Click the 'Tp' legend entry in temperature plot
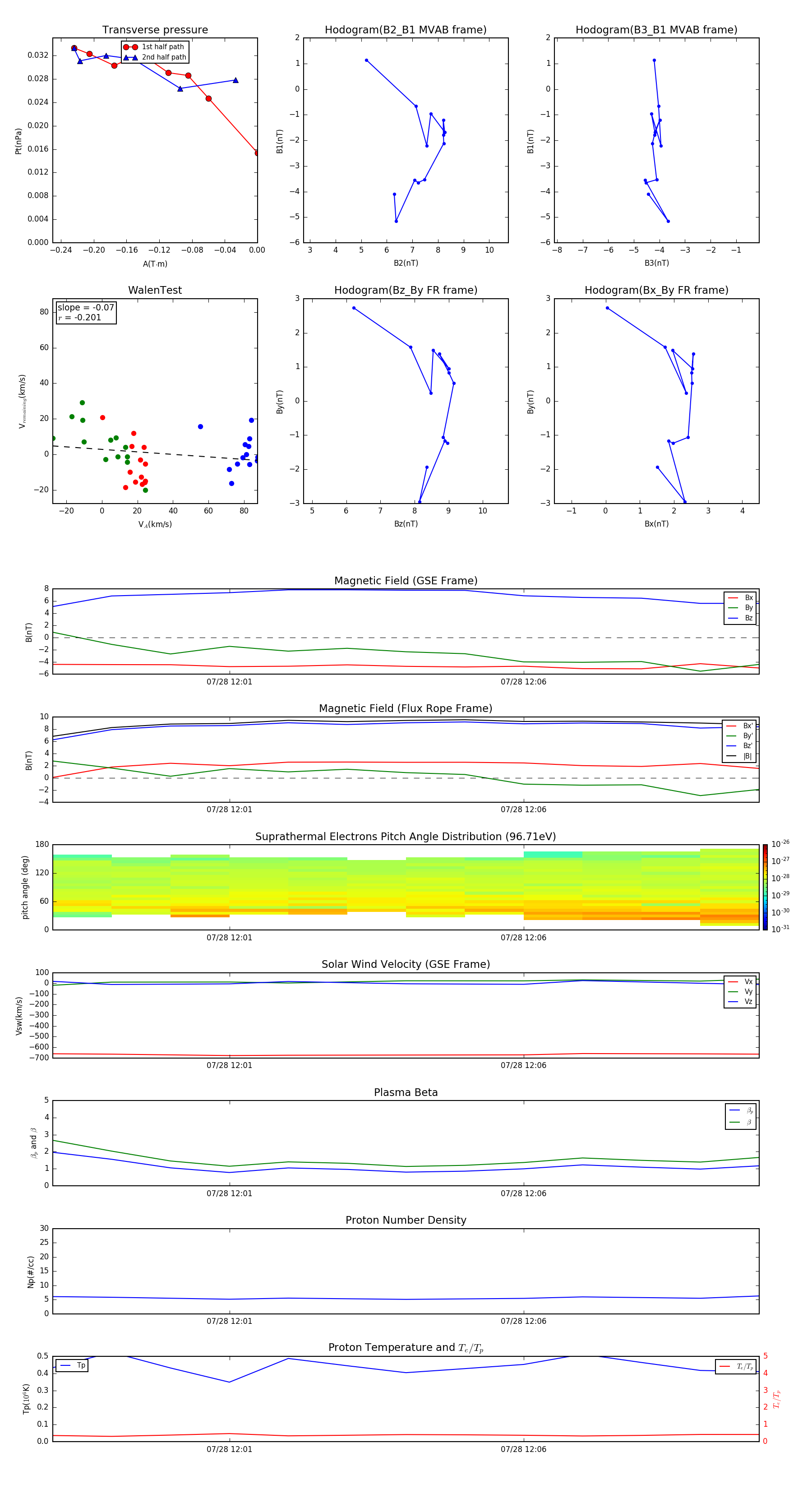Image resolution: width=812 pixels, height=1489 pixels. [72, 1366]
